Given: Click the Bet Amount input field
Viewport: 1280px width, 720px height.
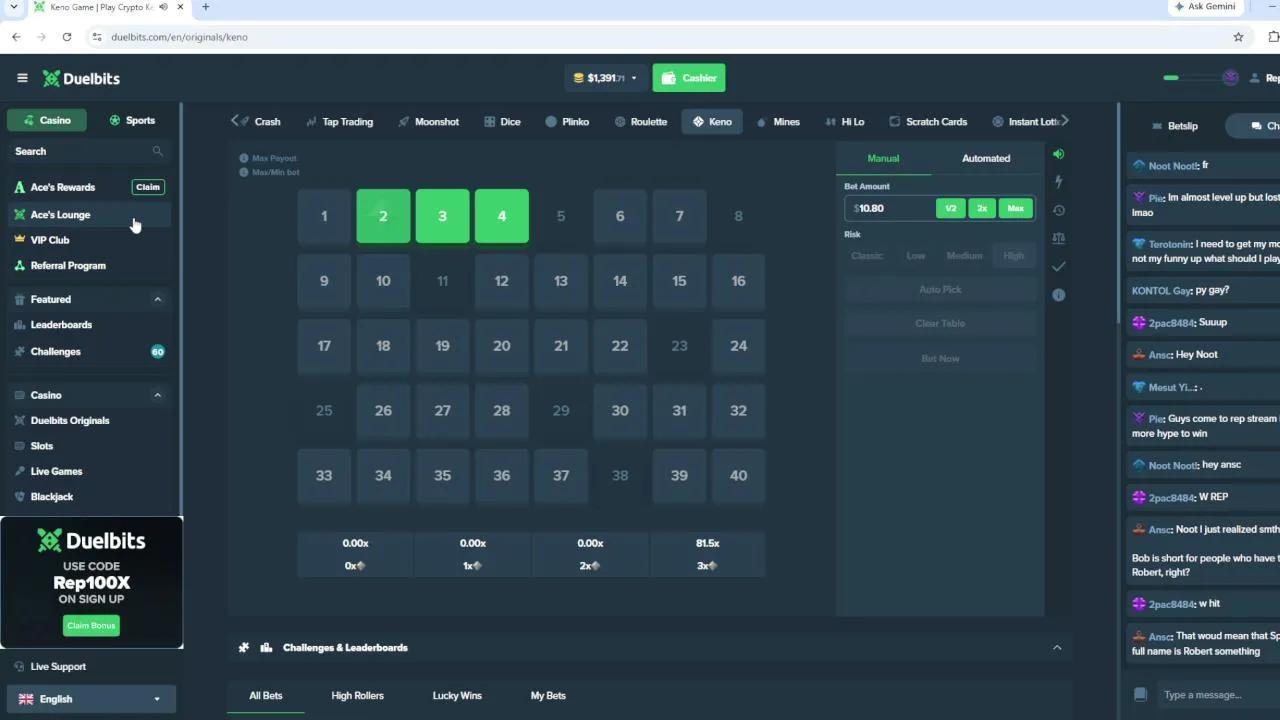Looking at the screenshot, I should pos(891,208).
